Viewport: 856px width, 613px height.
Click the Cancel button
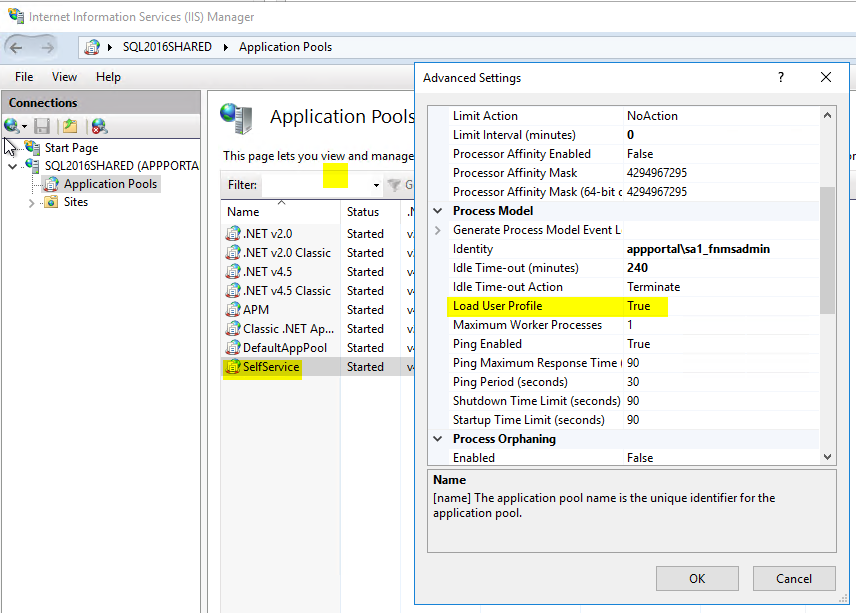pyautogui.click(x=794, y=579)
